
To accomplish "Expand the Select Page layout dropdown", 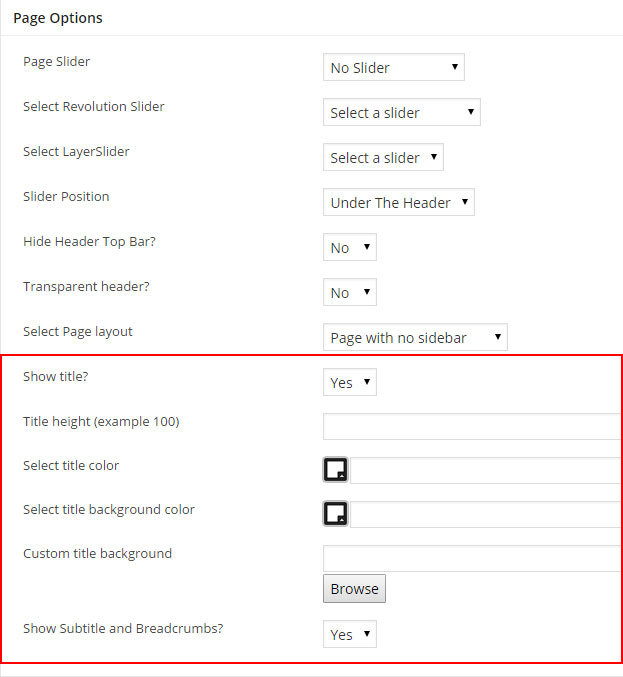I will 415,338.
